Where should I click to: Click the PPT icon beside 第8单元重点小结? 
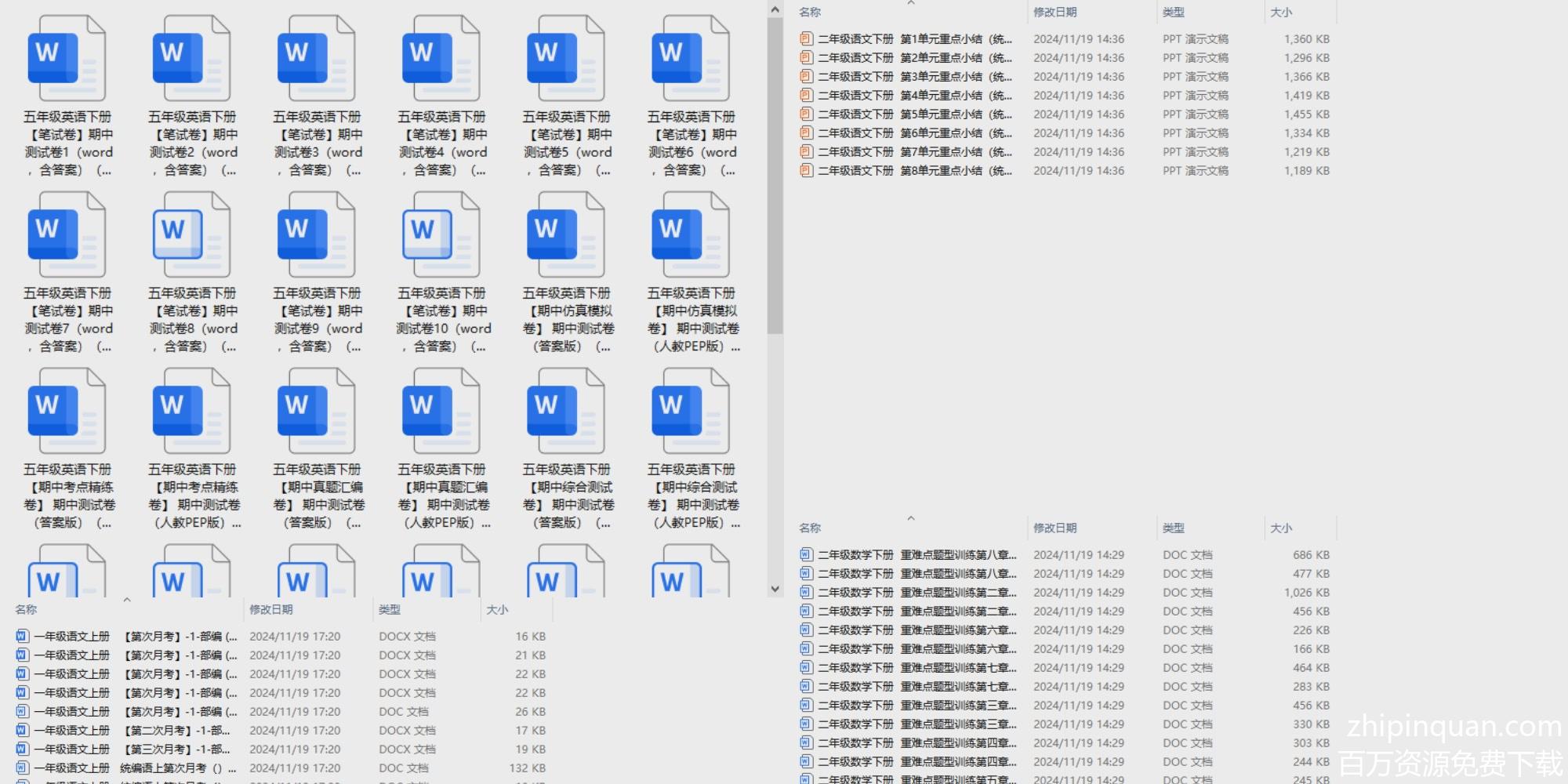tap(806, 170)
